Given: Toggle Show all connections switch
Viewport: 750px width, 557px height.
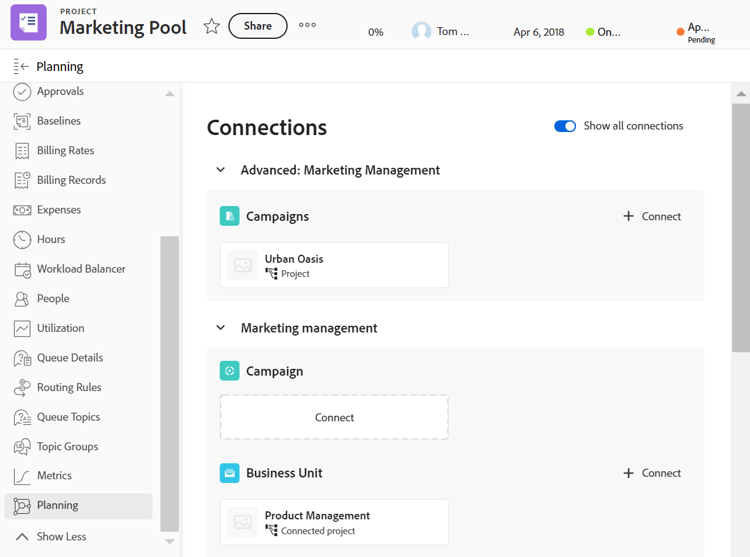Looking at the screenshot, I should (x=565, y=126).
